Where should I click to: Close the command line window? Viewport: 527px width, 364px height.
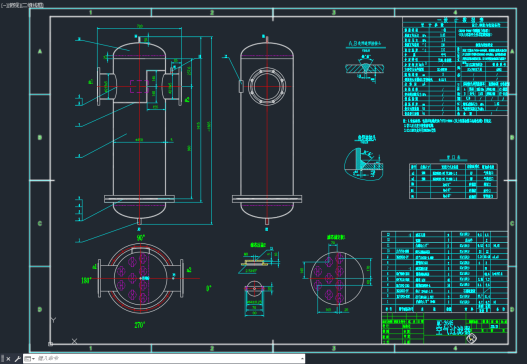[8, 359]
